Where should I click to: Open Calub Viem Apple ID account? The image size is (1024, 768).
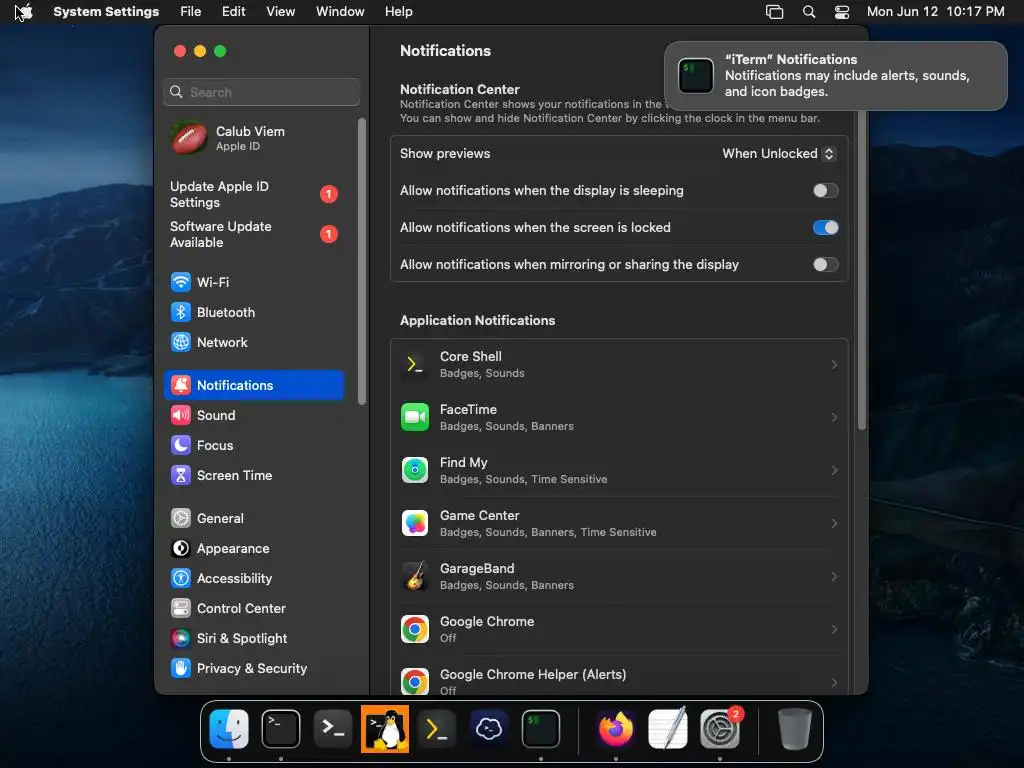(x=254, y=138)
